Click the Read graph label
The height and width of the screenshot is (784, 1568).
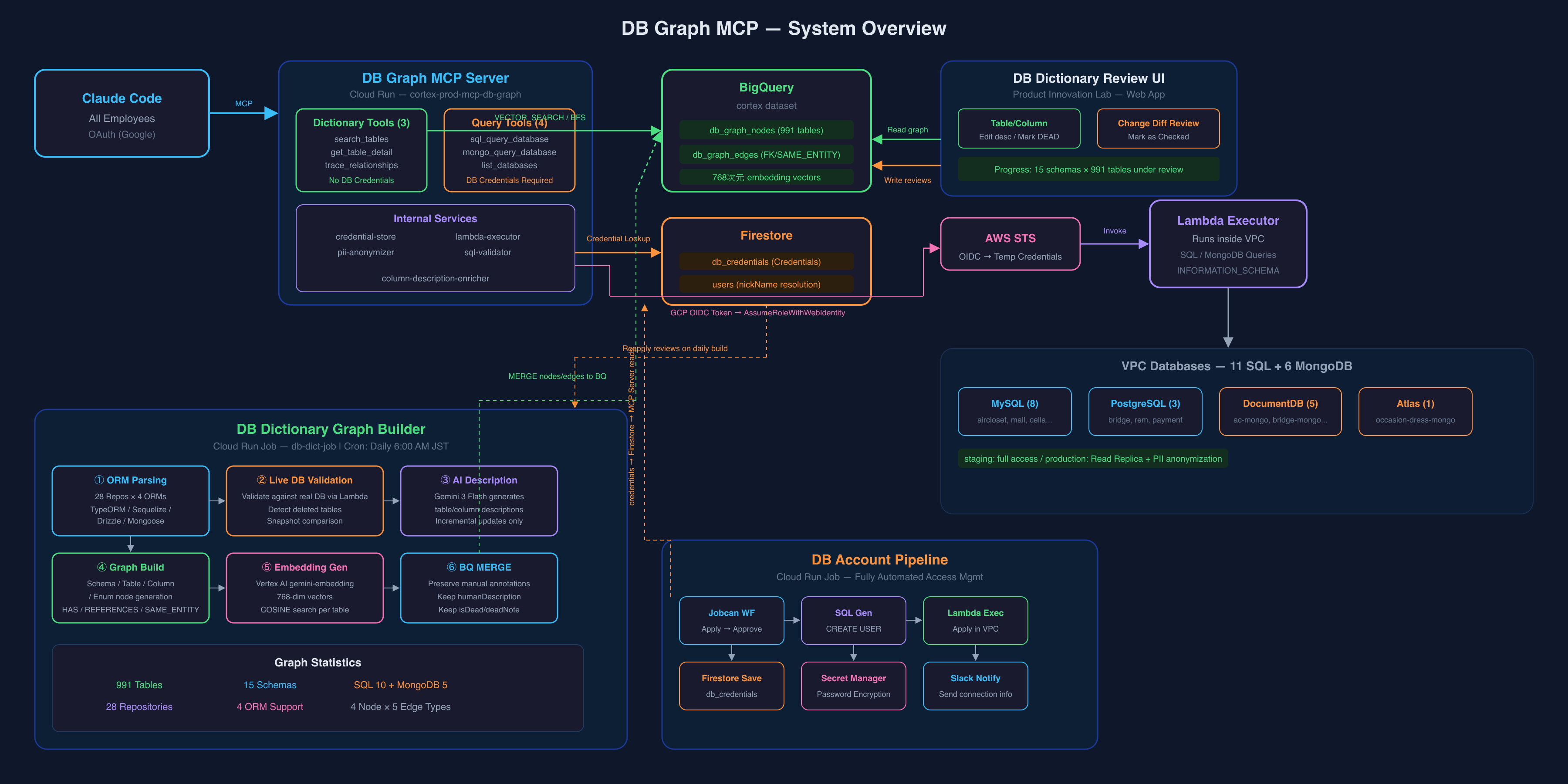click(x=907, y=130)
